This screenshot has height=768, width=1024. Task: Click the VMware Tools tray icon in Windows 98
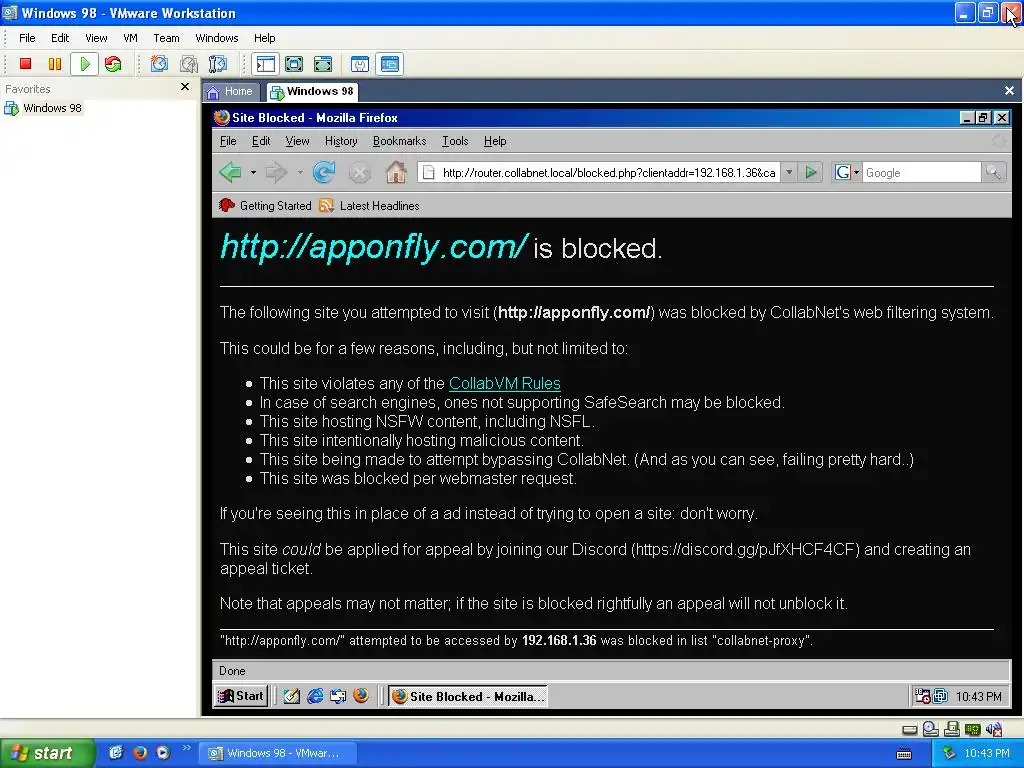click(x=940, y=696)
